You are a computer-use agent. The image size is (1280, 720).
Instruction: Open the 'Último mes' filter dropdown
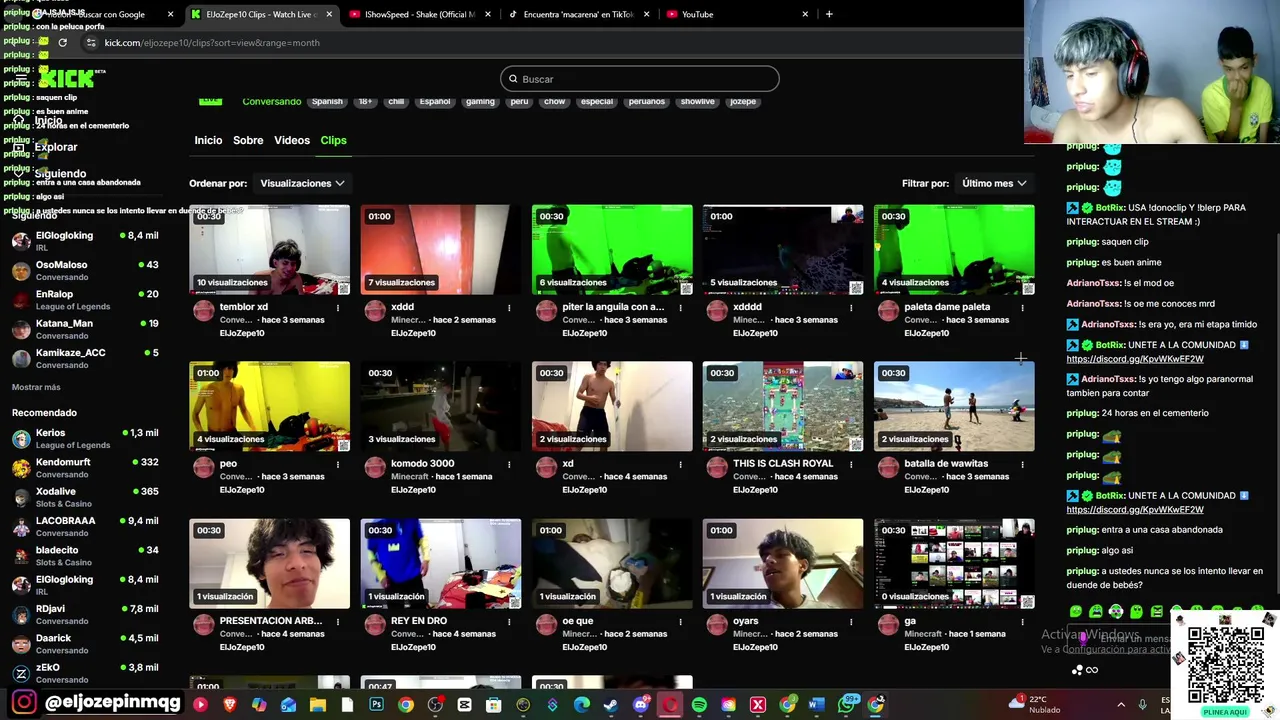click(994, 183)
